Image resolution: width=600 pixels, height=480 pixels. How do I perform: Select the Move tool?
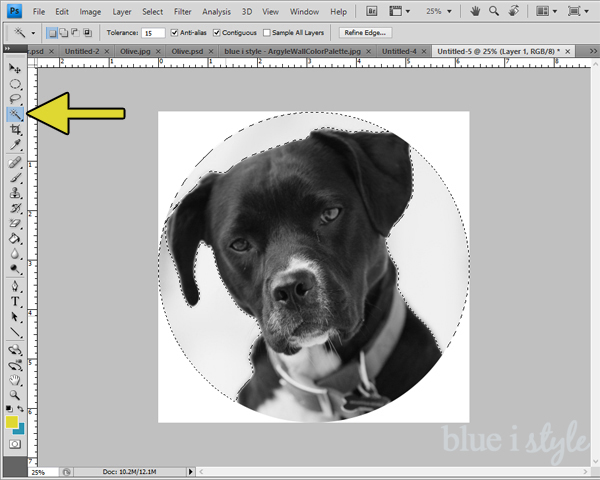click(15, 69)
